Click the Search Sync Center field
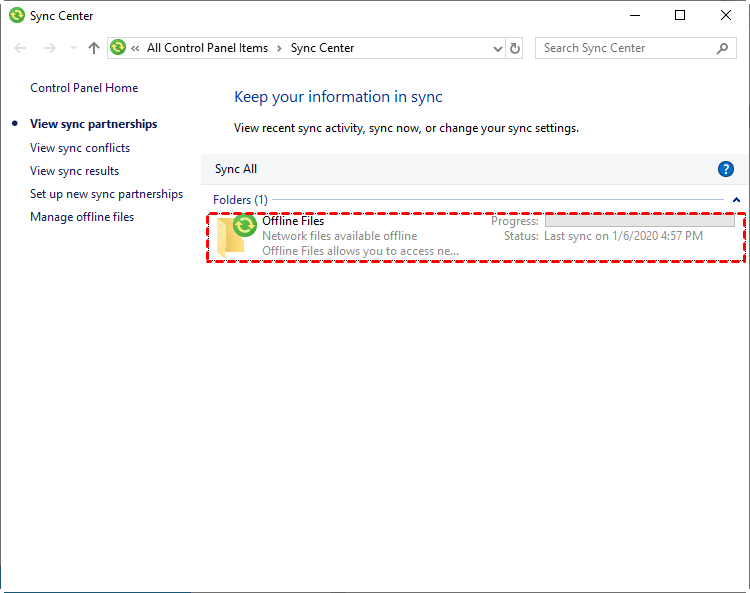 (625, 48)
